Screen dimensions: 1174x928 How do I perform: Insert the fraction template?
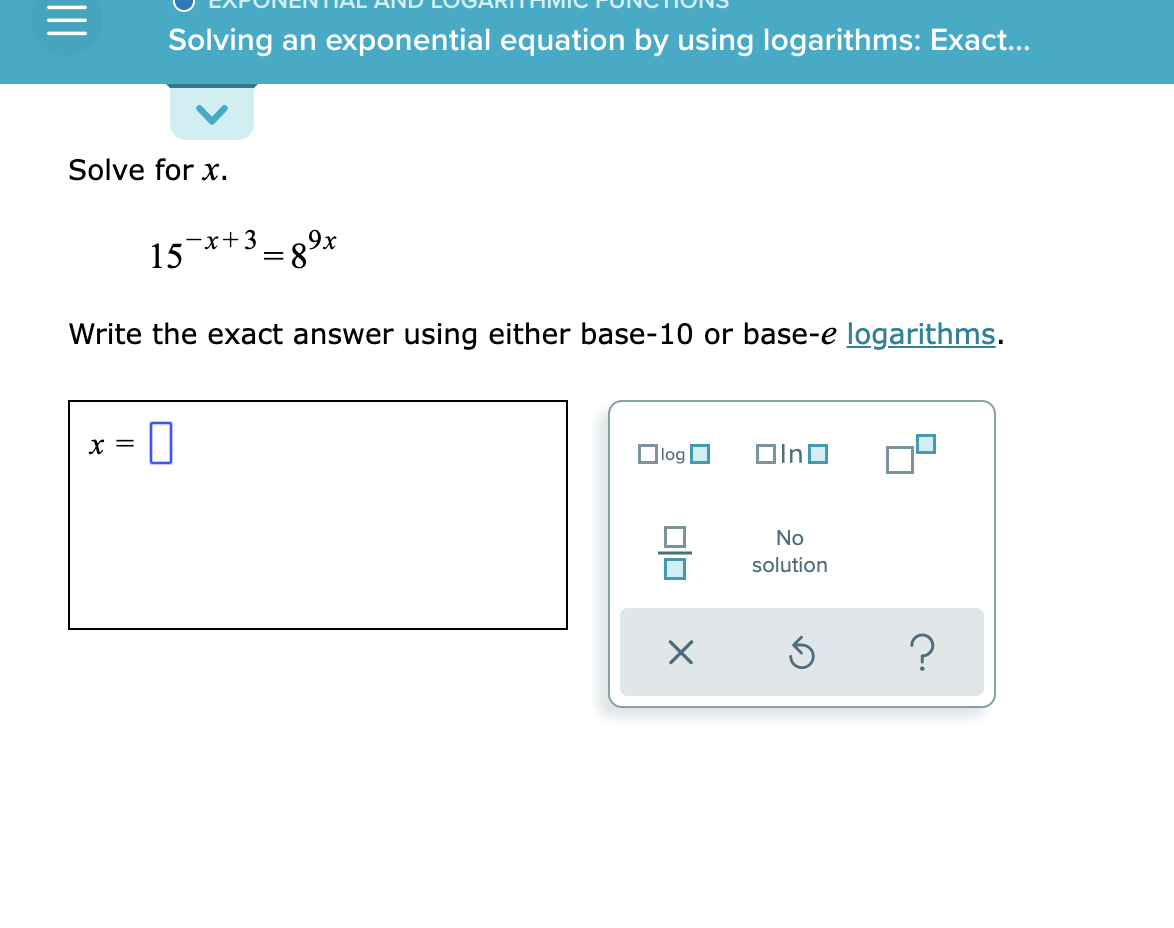coord(674,551)
